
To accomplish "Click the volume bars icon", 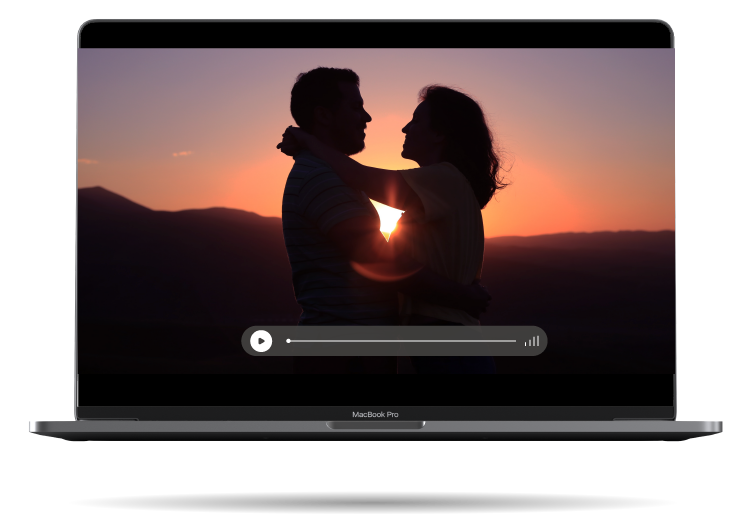I will [x=531, y=341].
